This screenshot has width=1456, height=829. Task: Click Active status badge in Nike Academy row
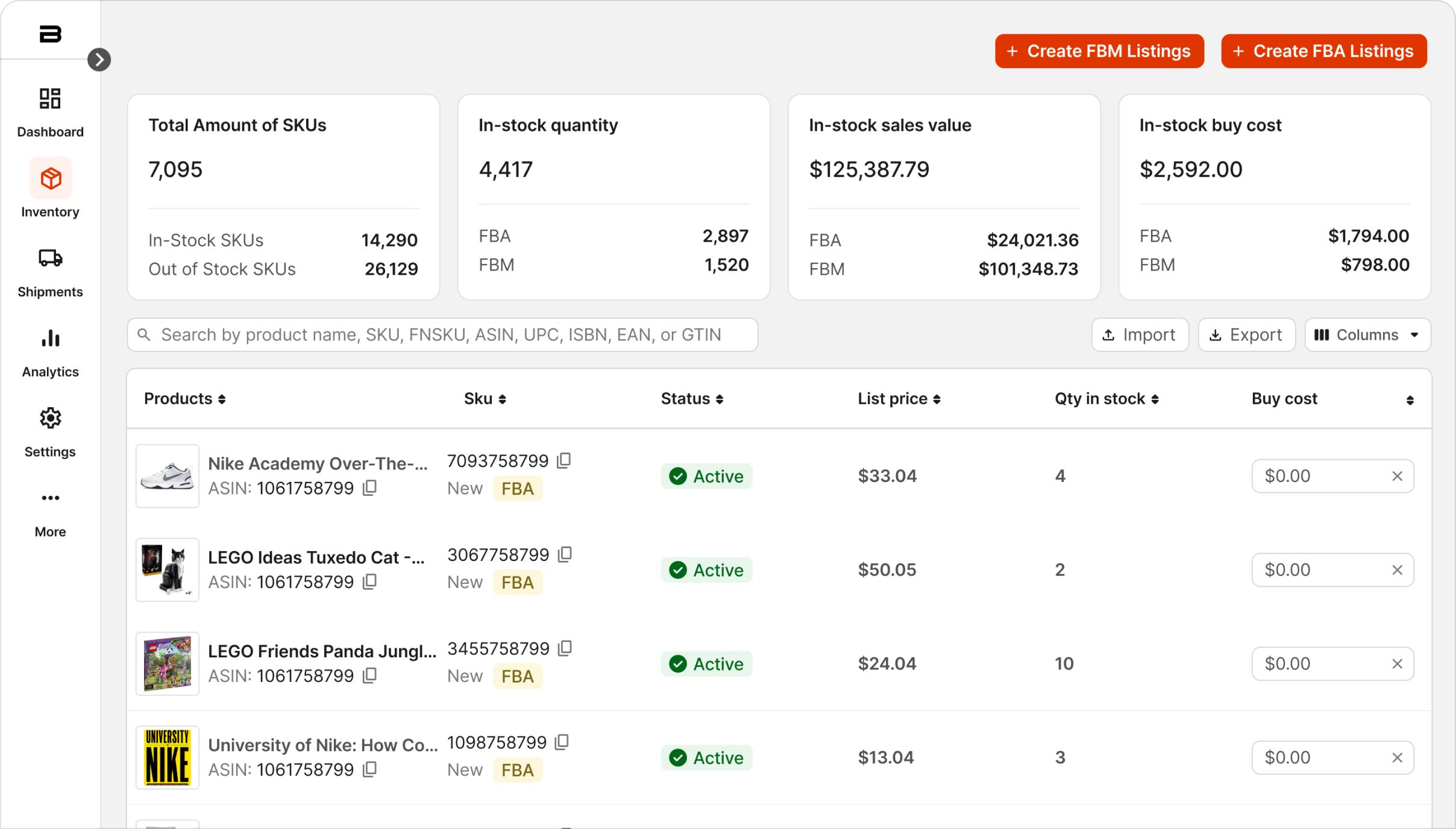click(706, 477)
